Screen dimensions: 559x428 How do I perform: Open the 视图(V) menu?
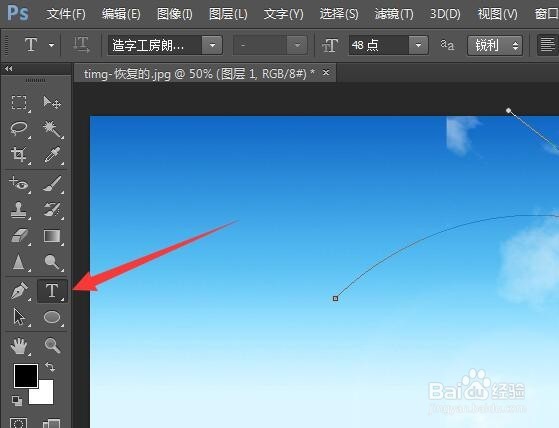pyautogui.click(x=497, y=14)
